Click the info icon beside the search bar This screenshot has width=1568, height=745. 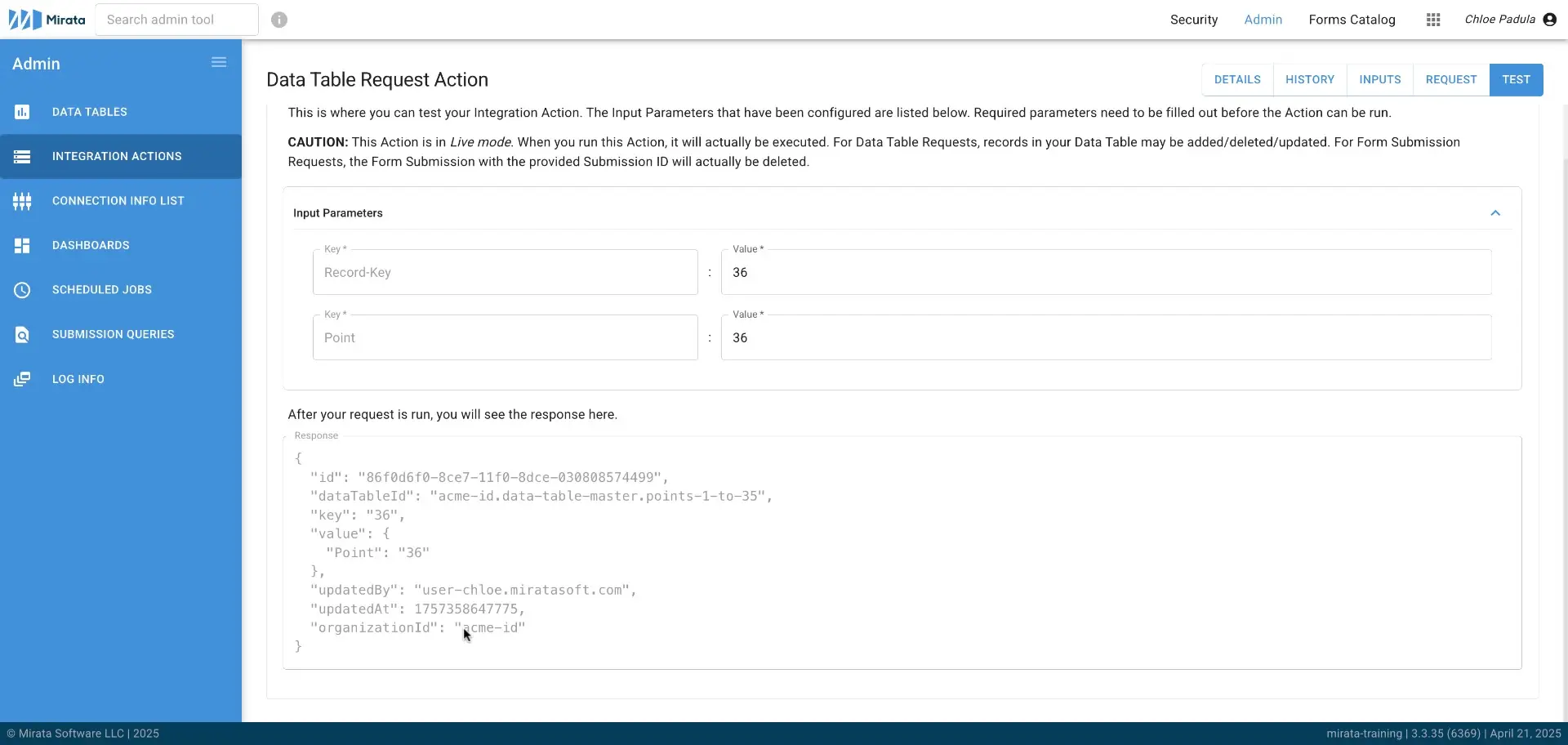tap(279, 19)
